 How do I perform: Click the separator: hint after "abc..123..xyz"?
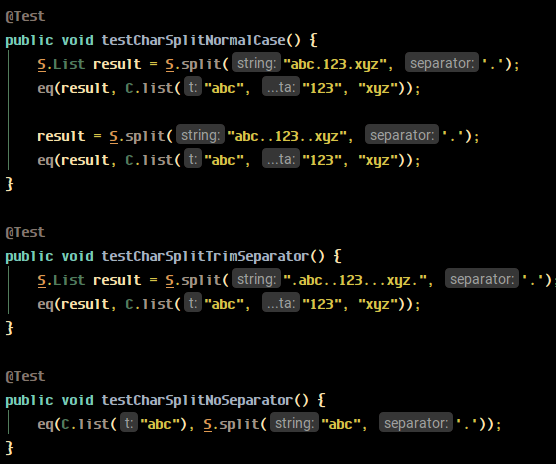click(402, 135)
